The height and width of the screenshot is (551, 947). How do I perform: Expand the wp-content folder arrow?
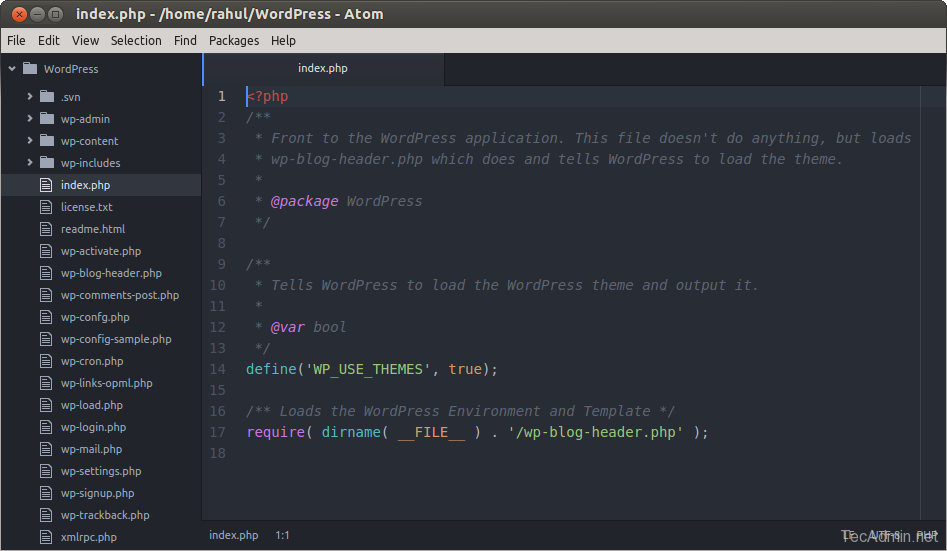[x=30, y=140]
